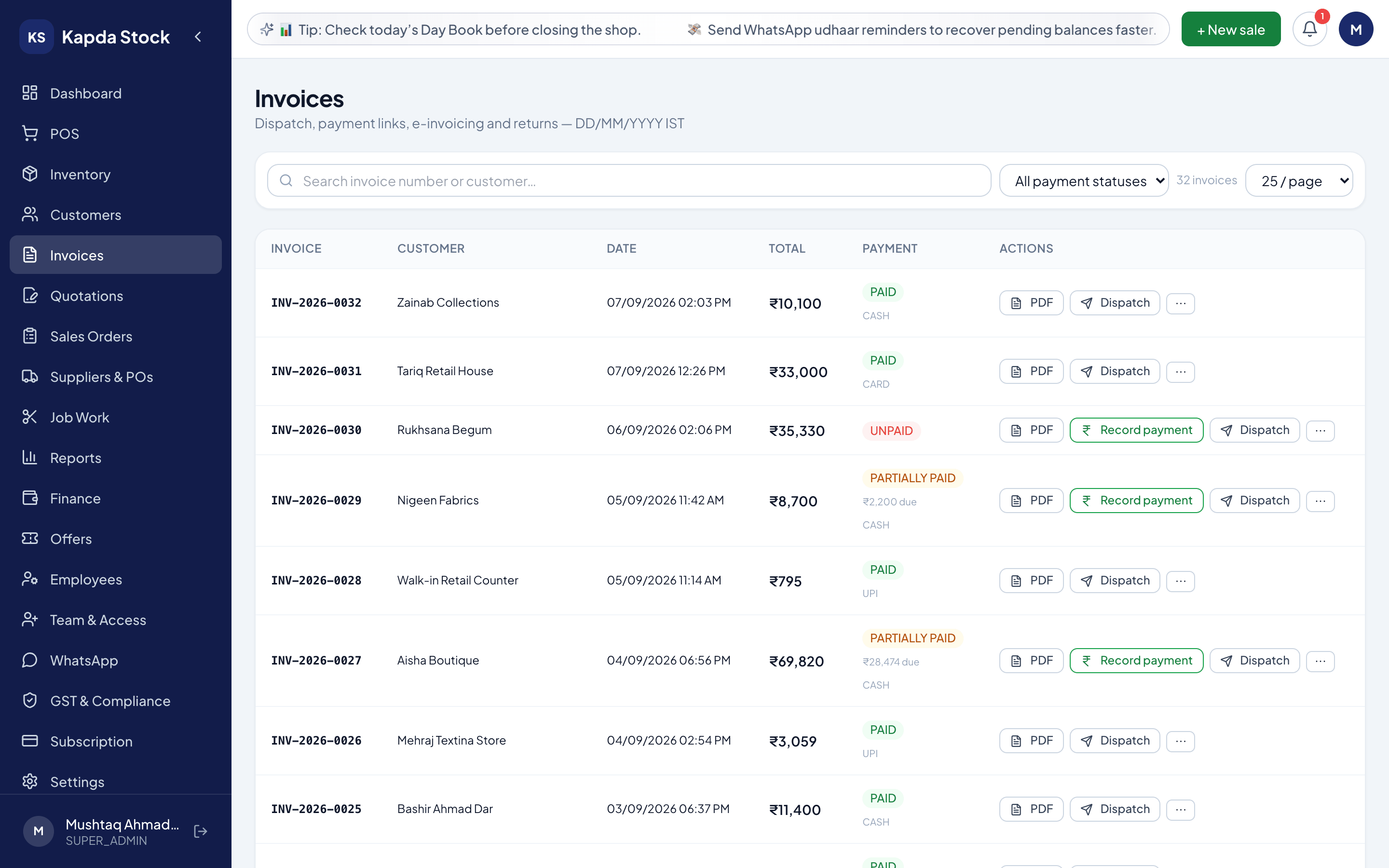The image size is (1389, 868).
Task: Record payment for Nigeen Fabrics invoice
Action: [x=1136, y=501]
